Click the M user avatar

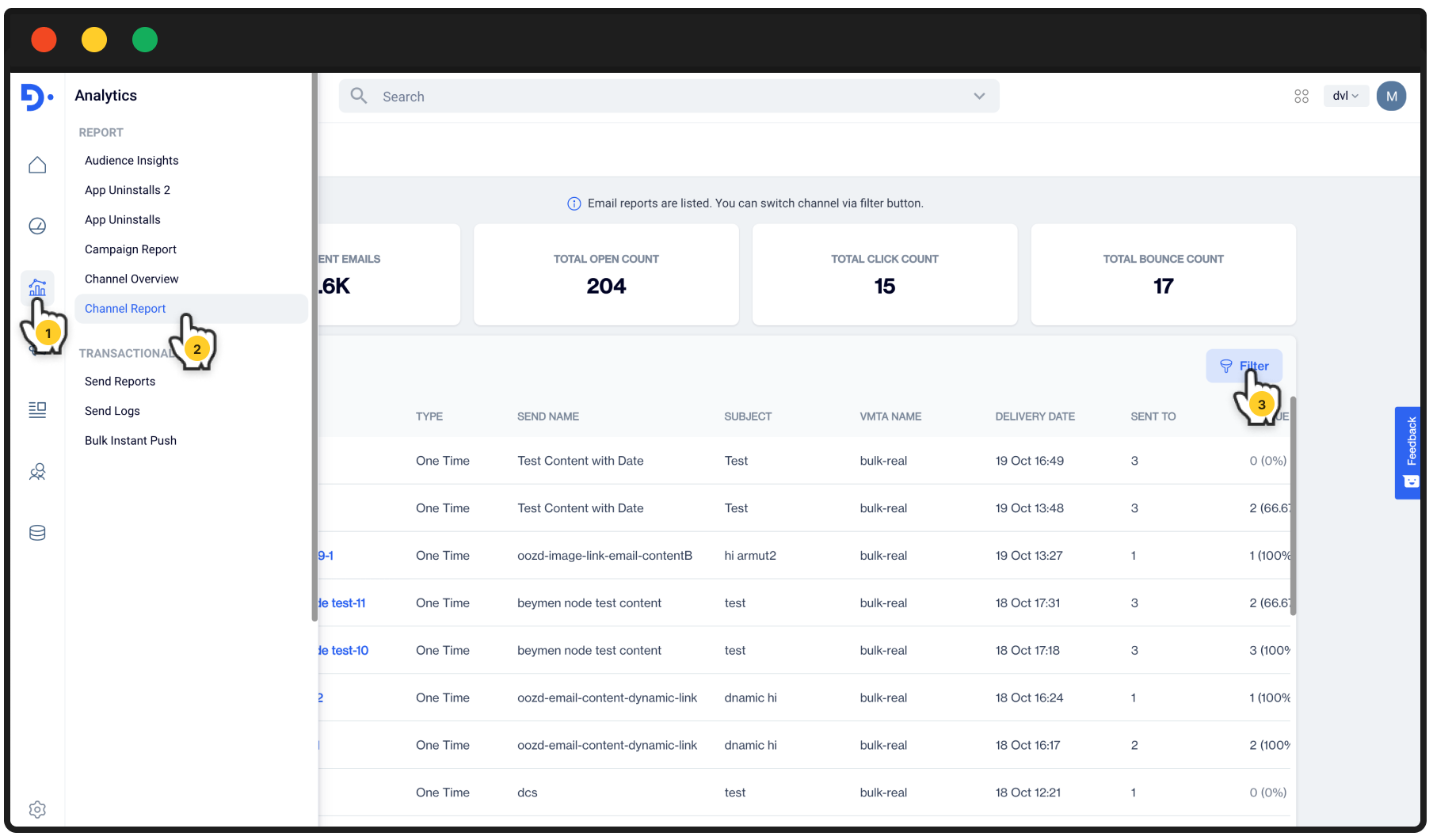click(1391, 96)
